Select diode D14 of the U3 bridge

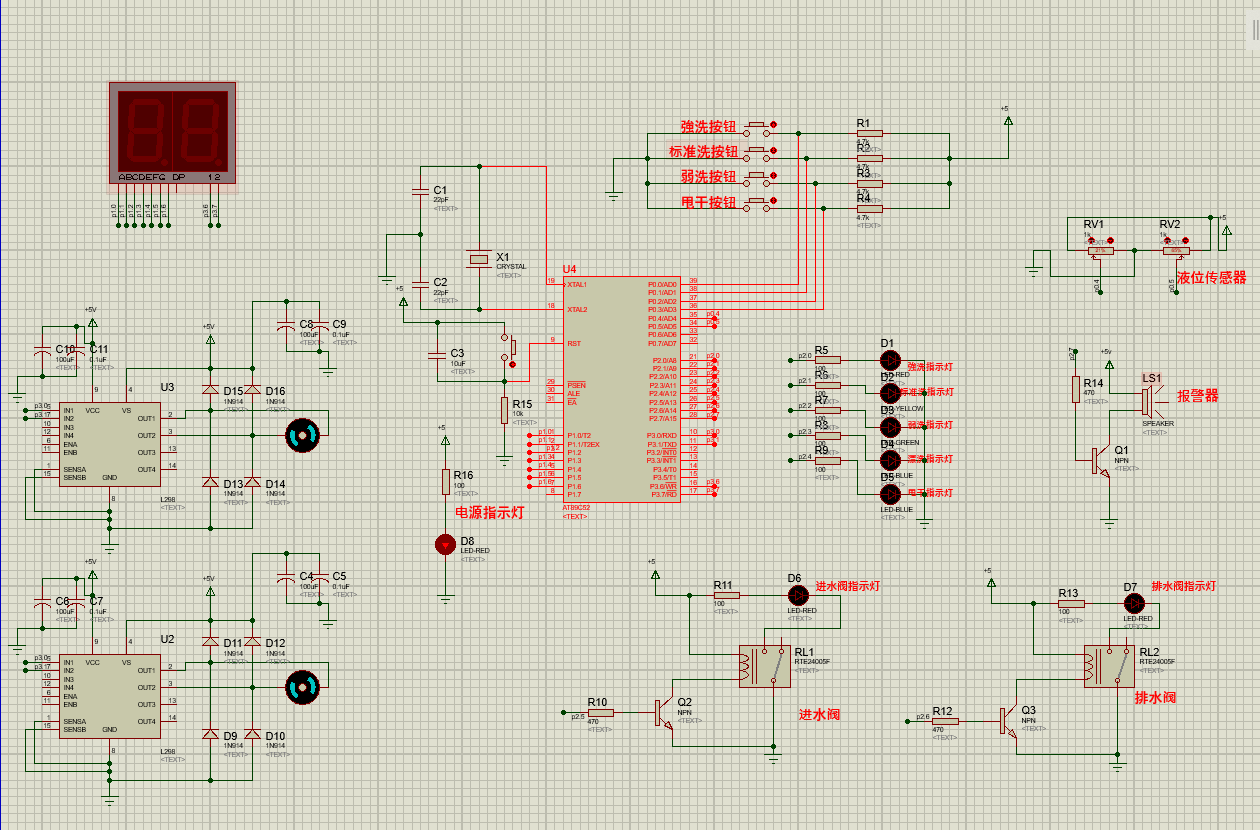[x=253, y=483]
